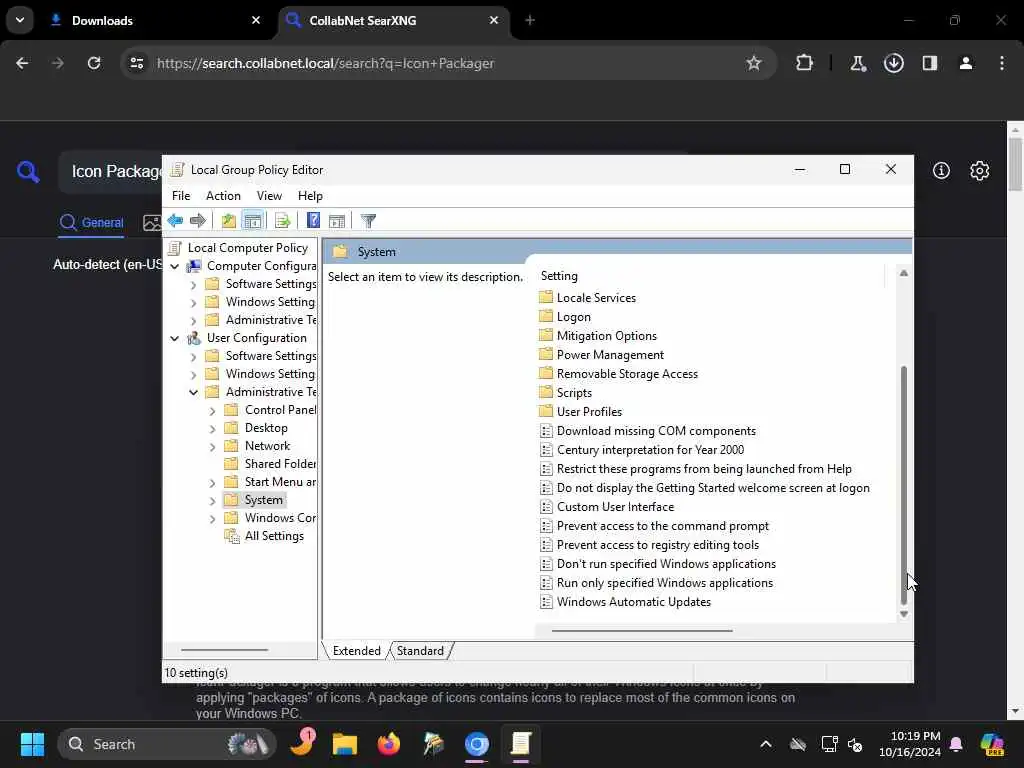Open browser Extensions puzzle icon
The width and height of the screenshot is (1024, 768).
[x=805, y=63]
